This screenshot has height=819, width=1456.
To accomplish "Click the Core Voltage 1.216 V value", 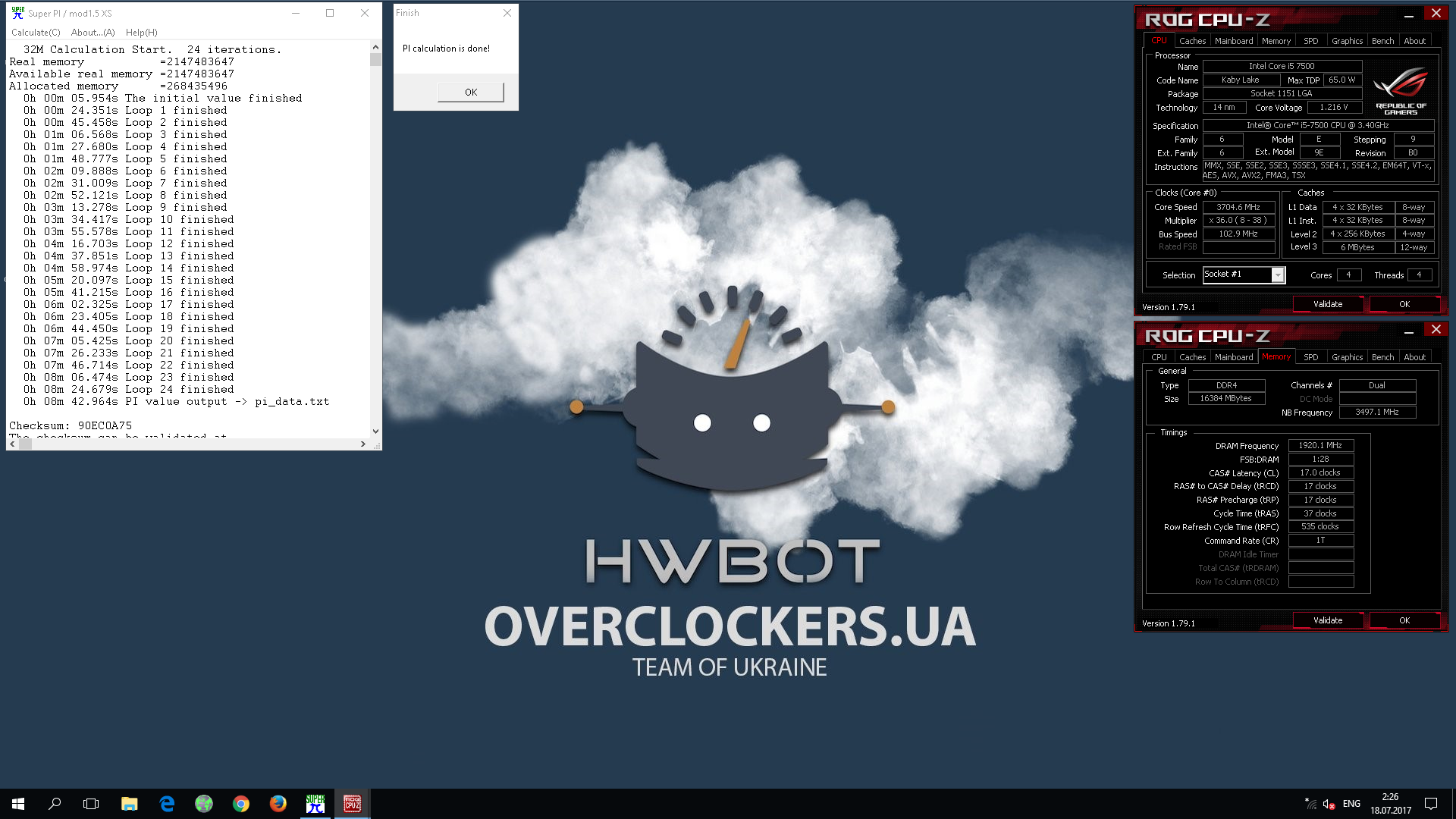I will 1334,108.
